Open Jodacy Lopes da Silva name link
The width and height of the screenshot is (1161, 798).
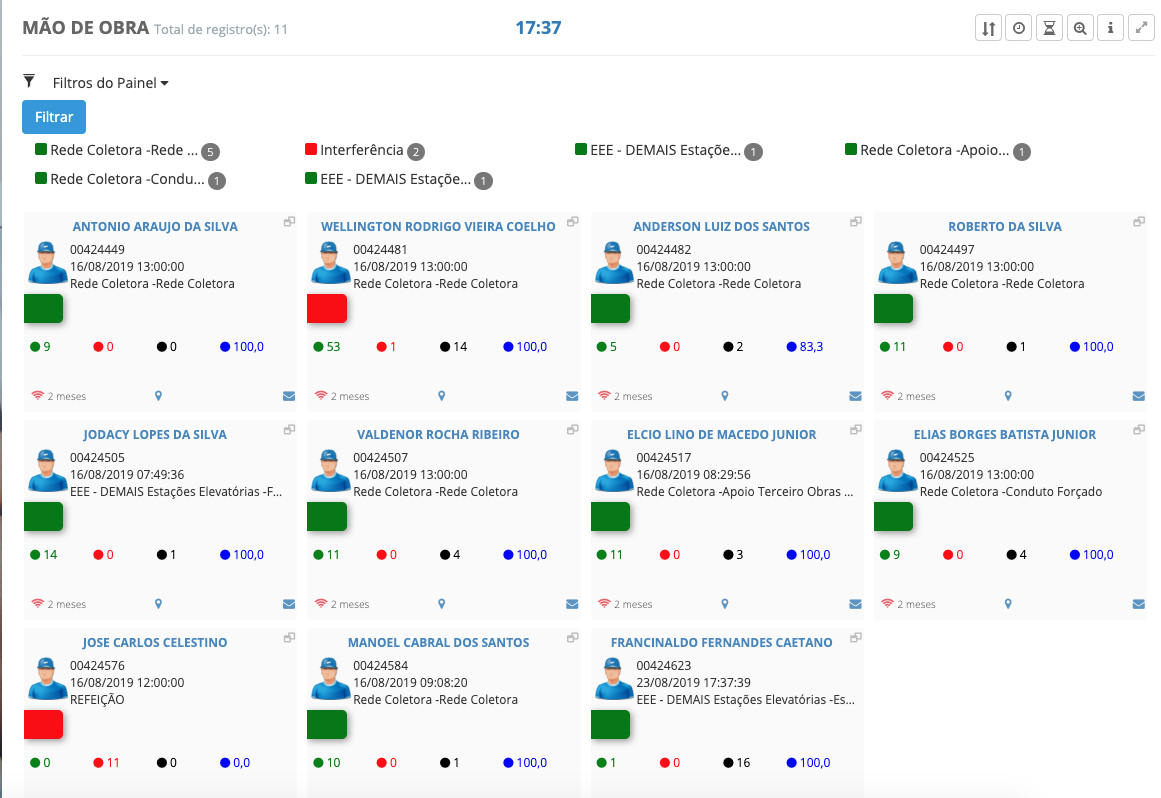[155, 435]
